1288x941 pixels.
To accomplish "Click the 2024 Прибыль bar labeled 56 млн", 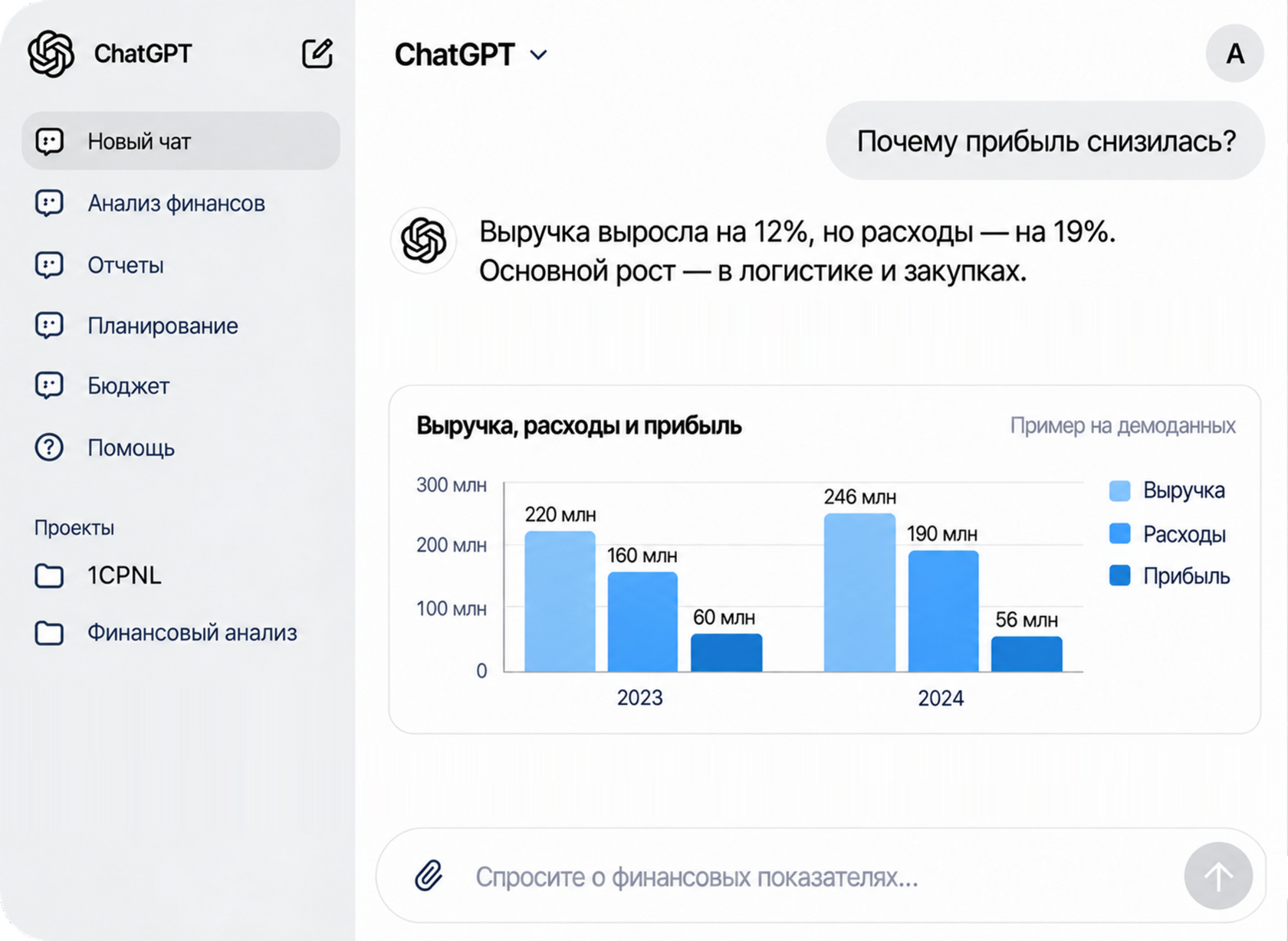I will [x=1027, y=654].
